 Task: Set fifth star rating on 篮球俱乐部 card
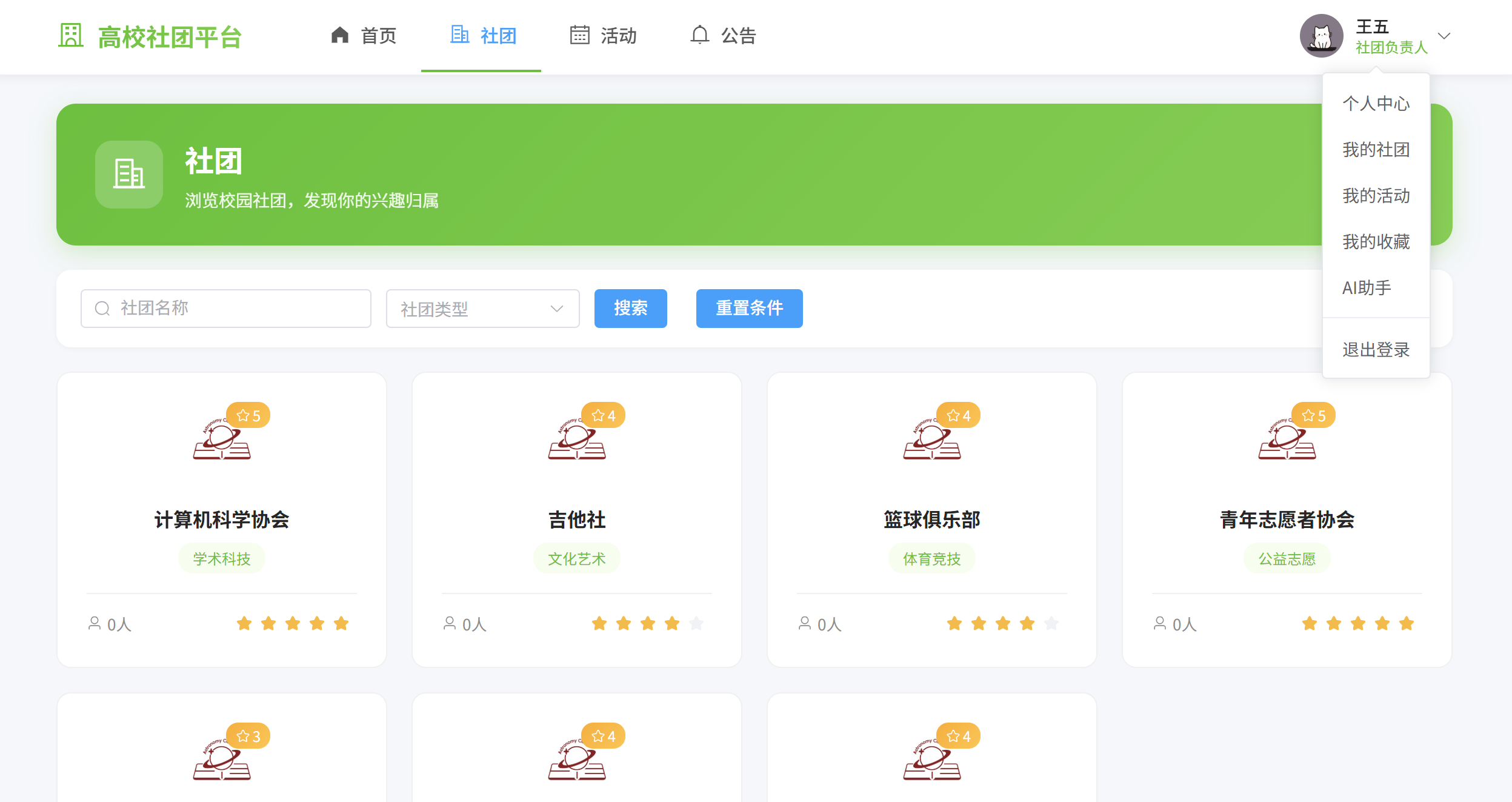[1051, 623]
